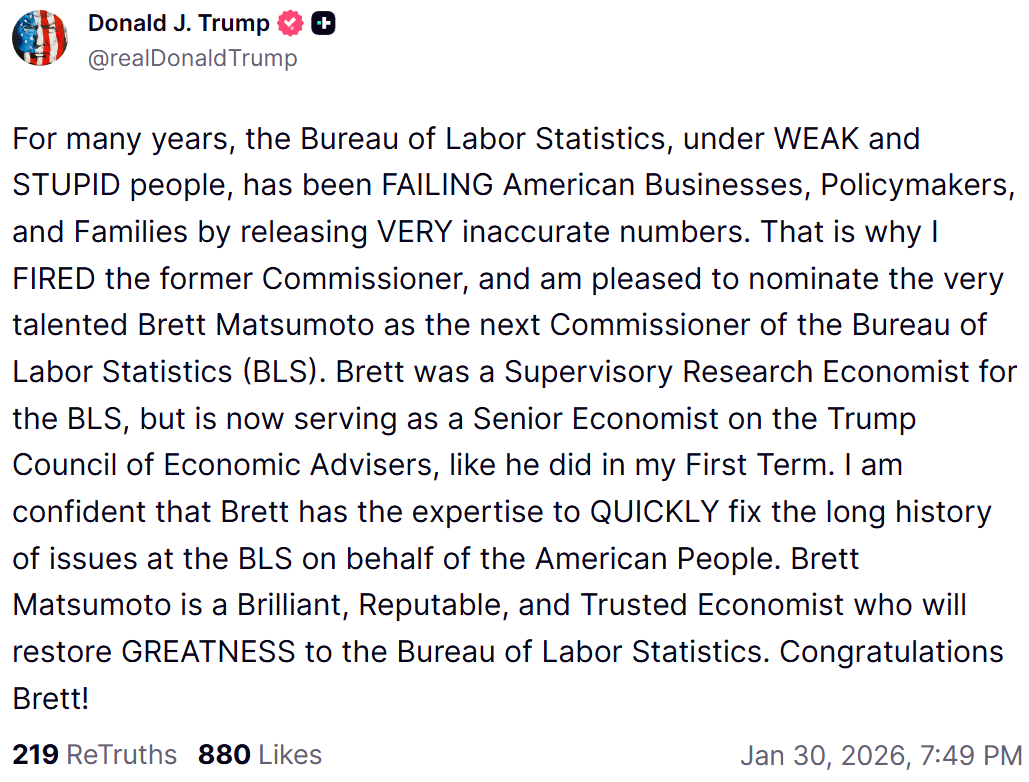
Task: Click the word QUICKLY in the post
Action: point(653,512)
